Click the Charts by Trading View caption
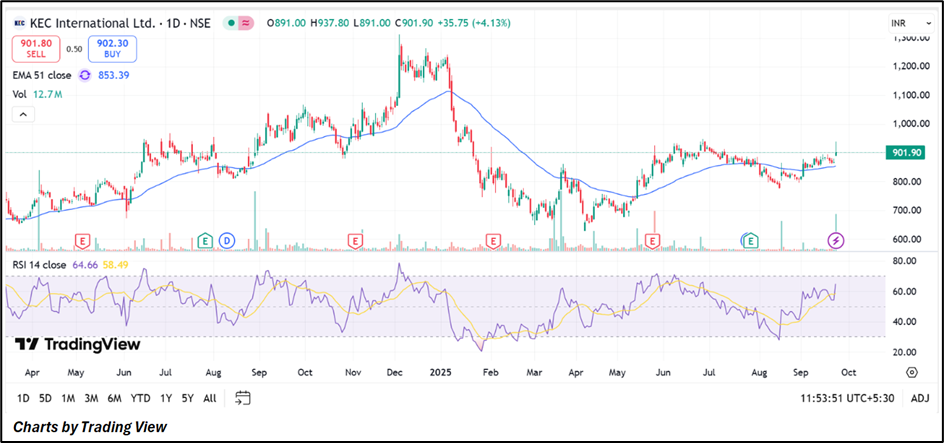This screenshot has width=944, height=443. click(x=90, y=427)
